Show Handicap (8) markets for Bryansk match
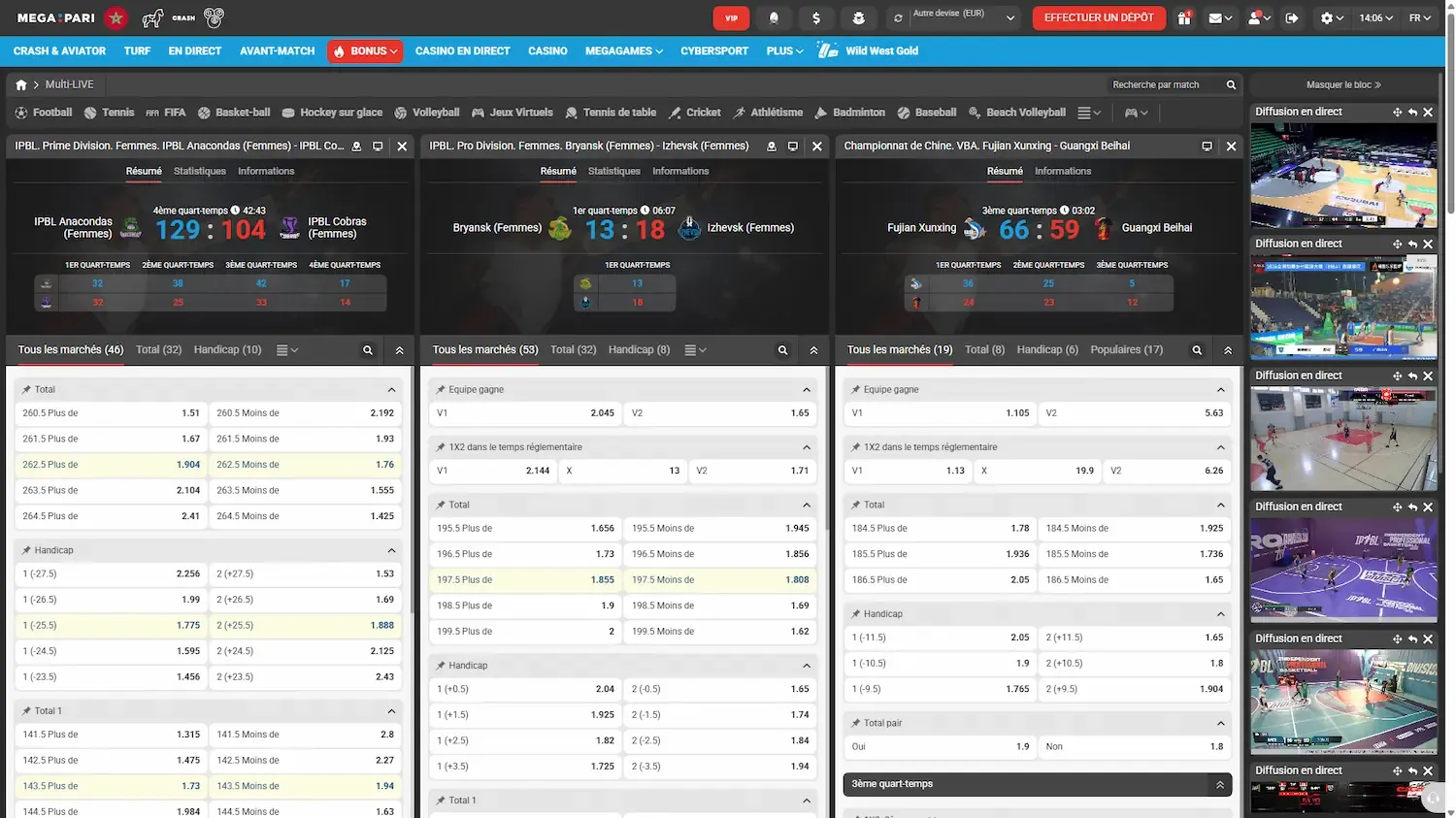The height and width of the screenshot is (818, 1456). click(639, 349)
